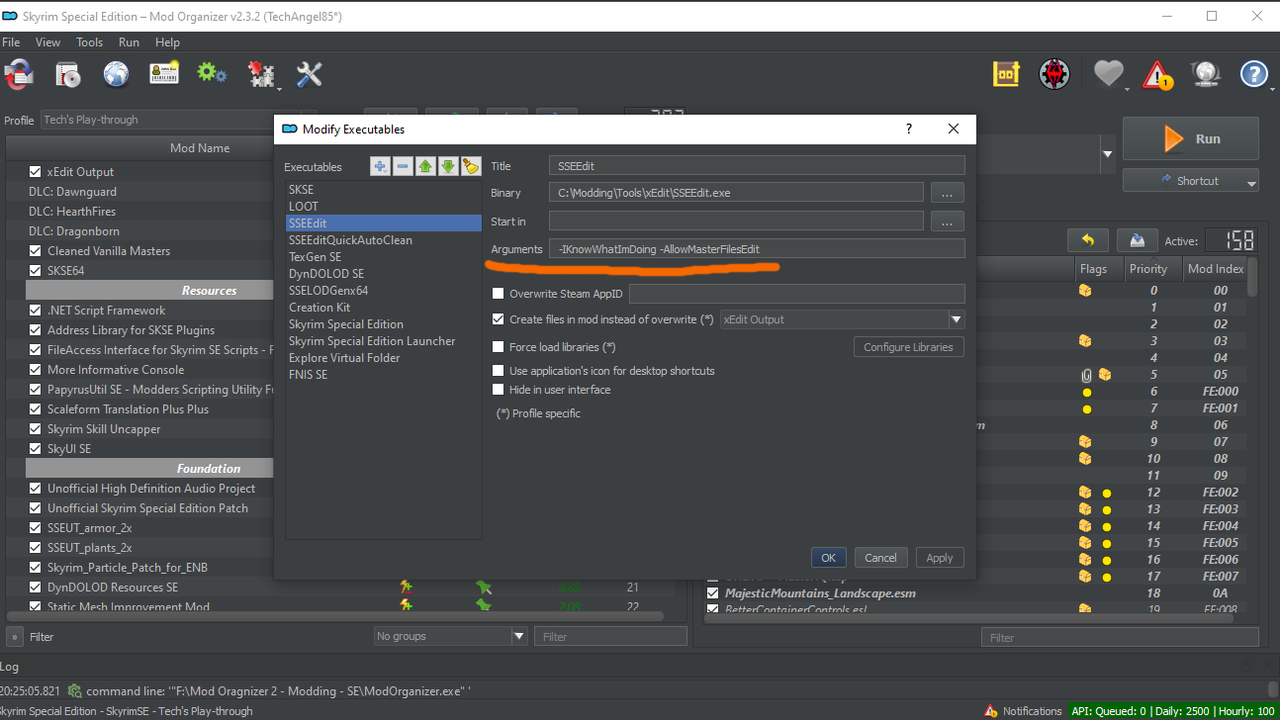Screen dimensions: 1280x720
Task: Open the File menu
Action: tap(11, 42)
